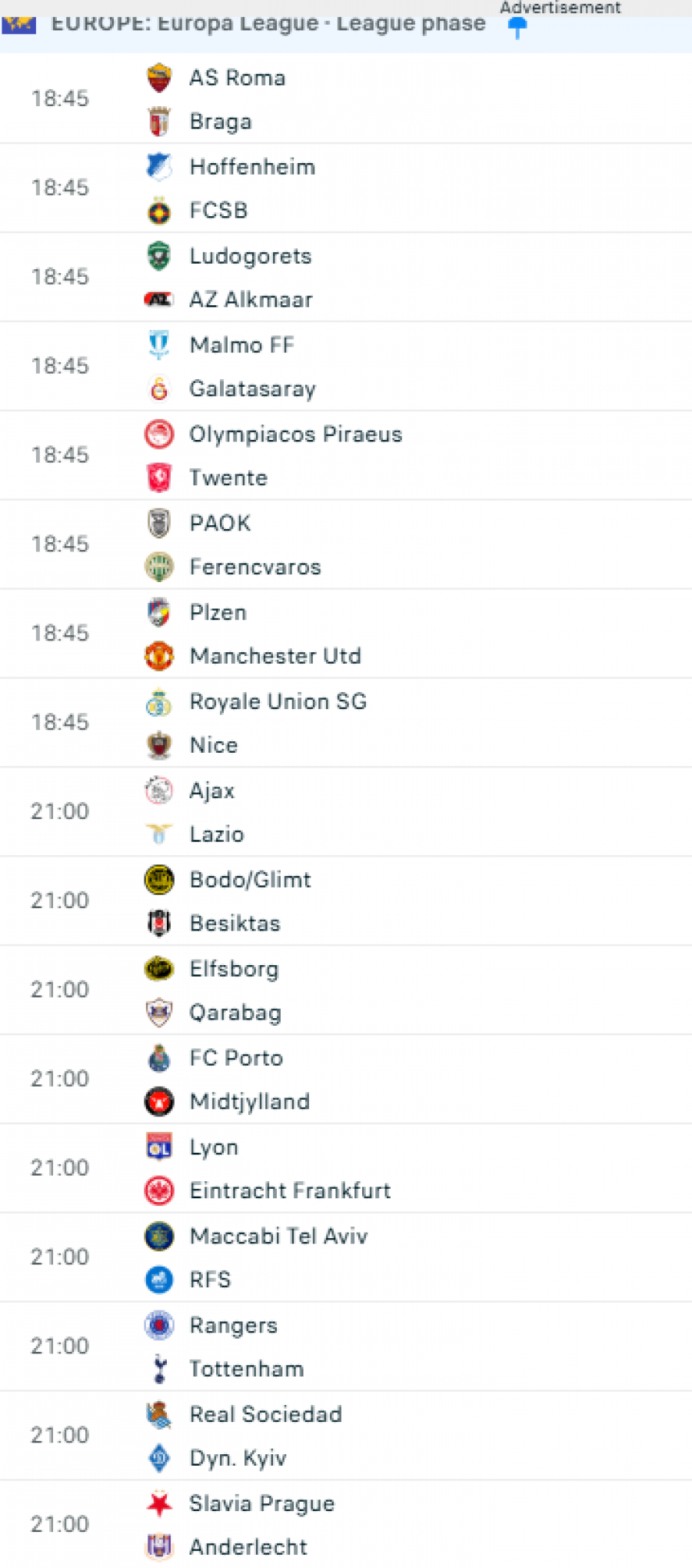
Task: Click the 18:45 time of Plzen match
Action: 60,634
